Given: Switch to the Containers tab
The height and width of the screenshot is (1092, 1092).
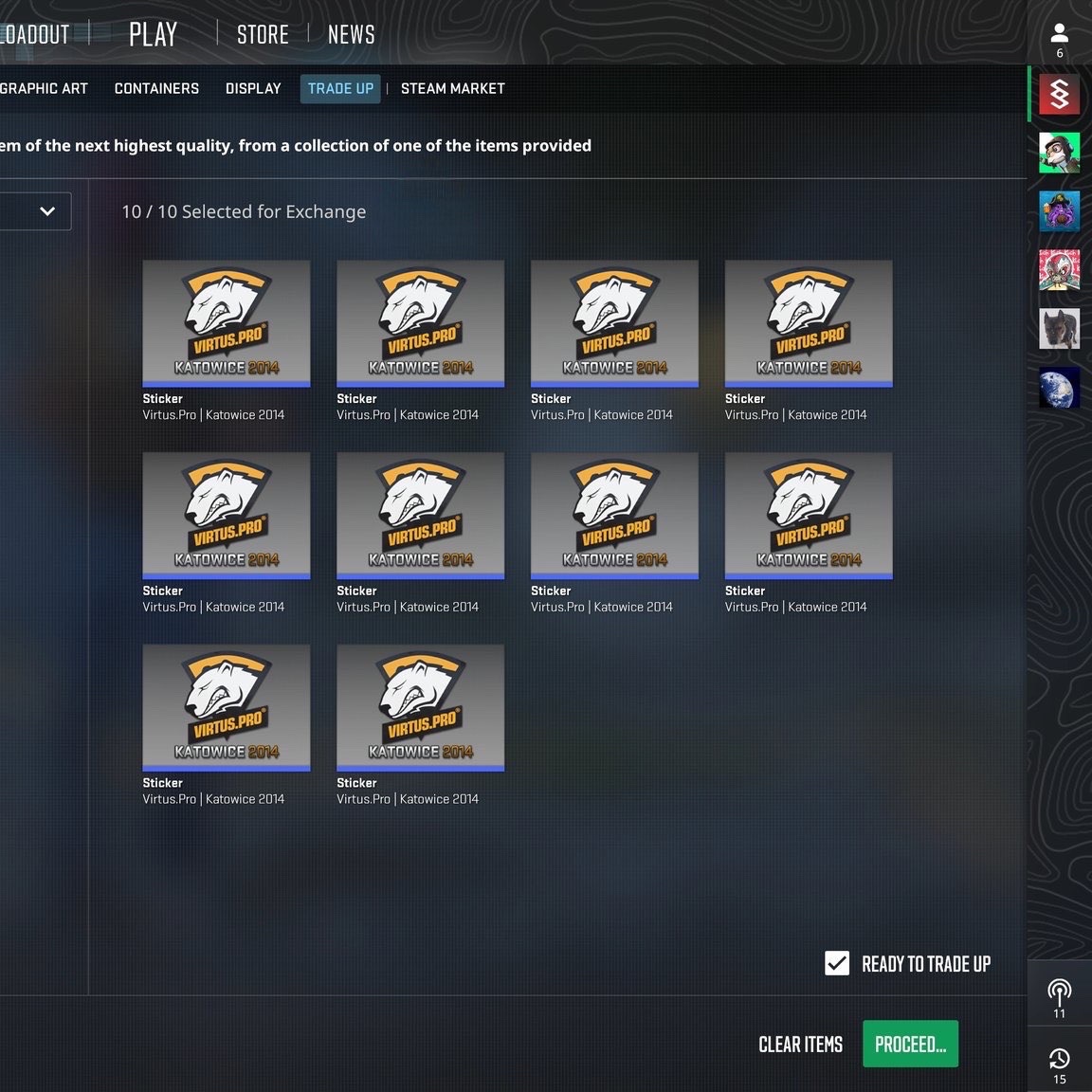Looking at the screenshot, I should [156, 88].
